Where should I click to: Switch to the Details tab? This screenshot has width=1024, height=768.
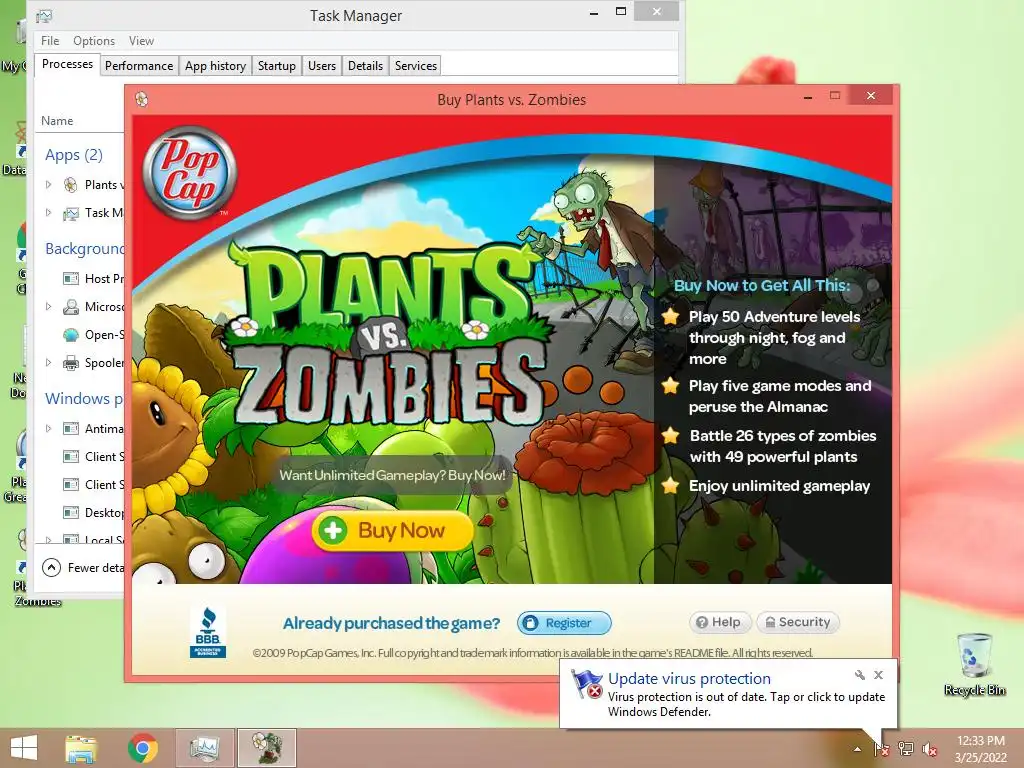point(365,65)
